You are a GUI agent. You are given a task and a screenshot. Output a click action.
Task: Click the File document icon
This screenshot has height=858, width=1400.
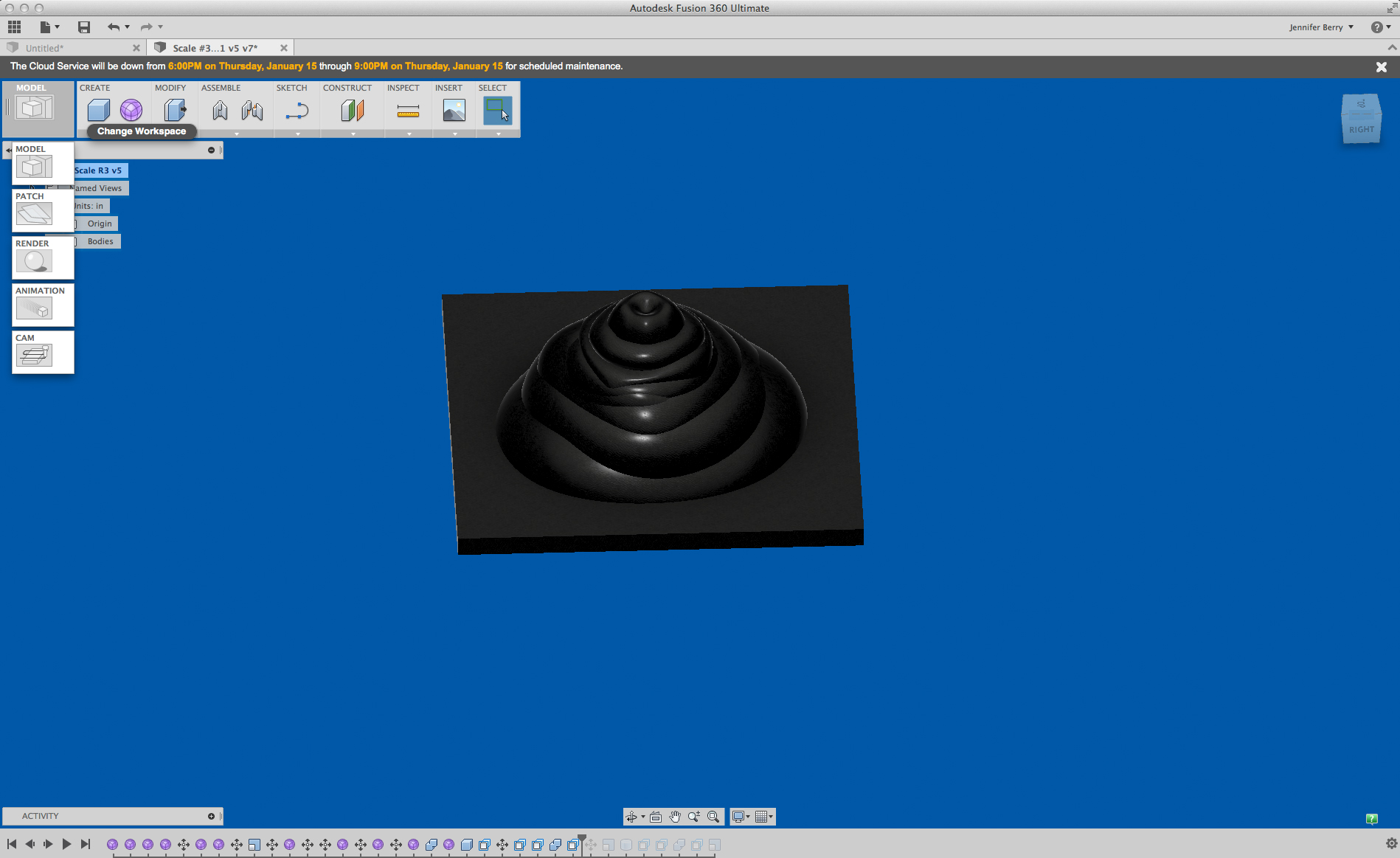(x=45, y=27)
